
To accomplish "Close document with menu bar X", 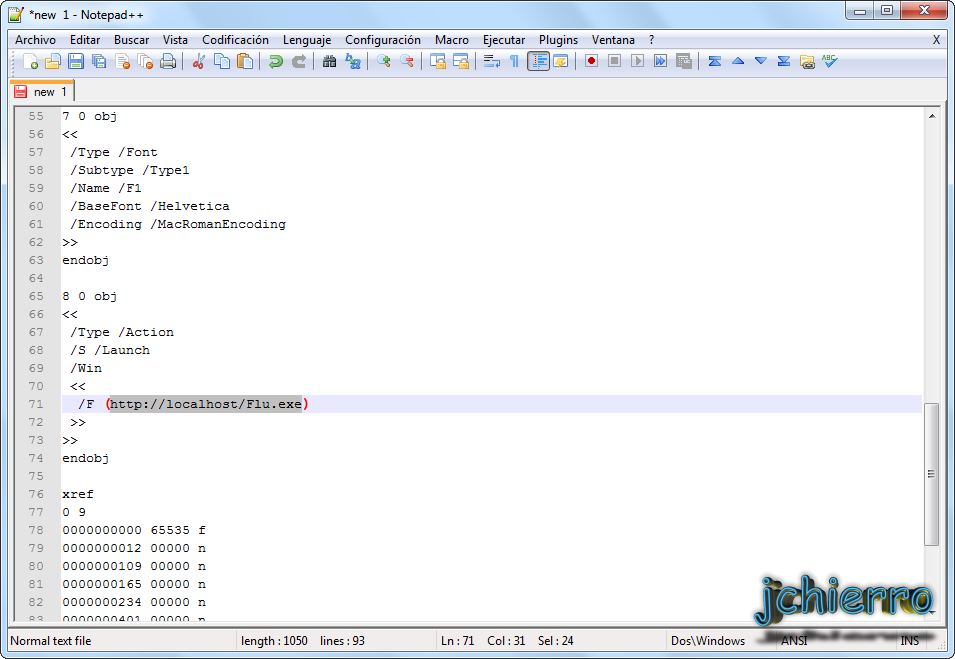I will (x=936, y=40).
